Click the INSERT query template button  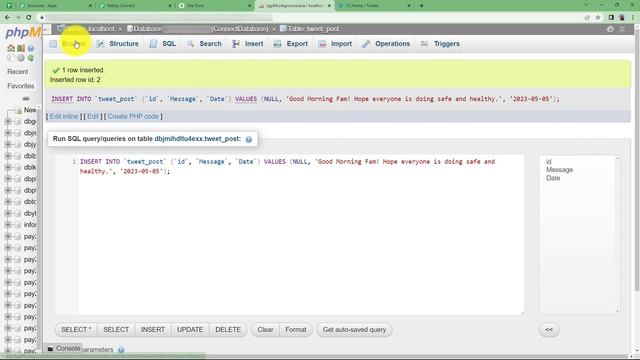[153, 330]
